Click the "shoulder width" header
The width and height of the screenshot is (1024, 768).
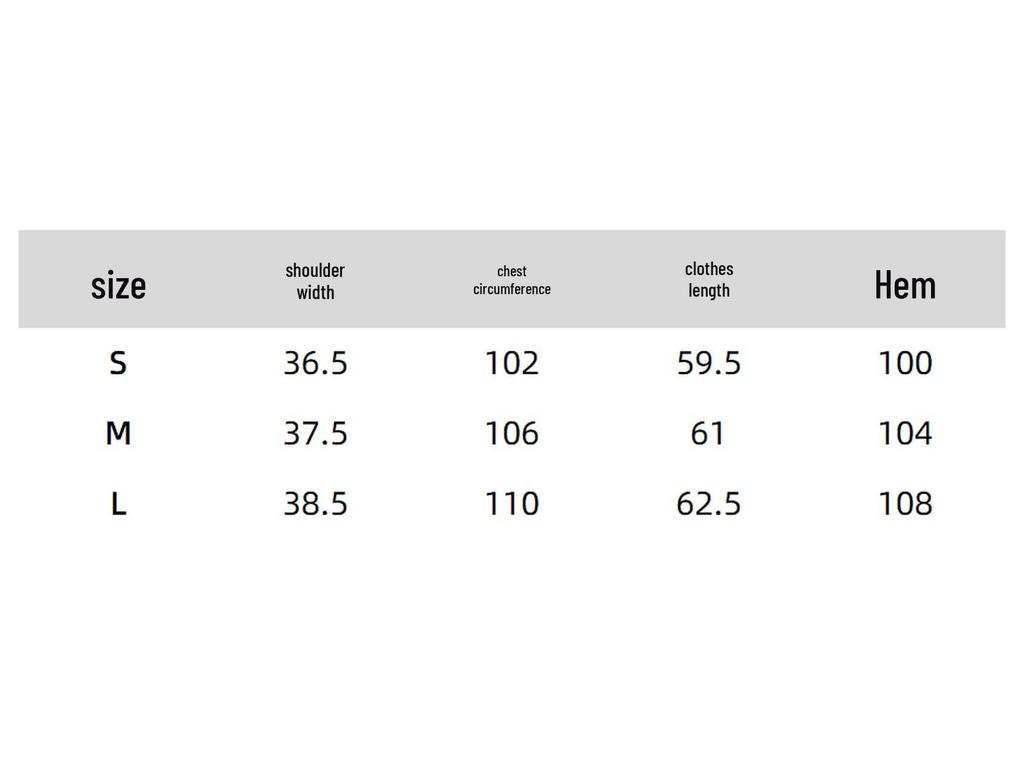pyautogui.click(x=315, y=281)
